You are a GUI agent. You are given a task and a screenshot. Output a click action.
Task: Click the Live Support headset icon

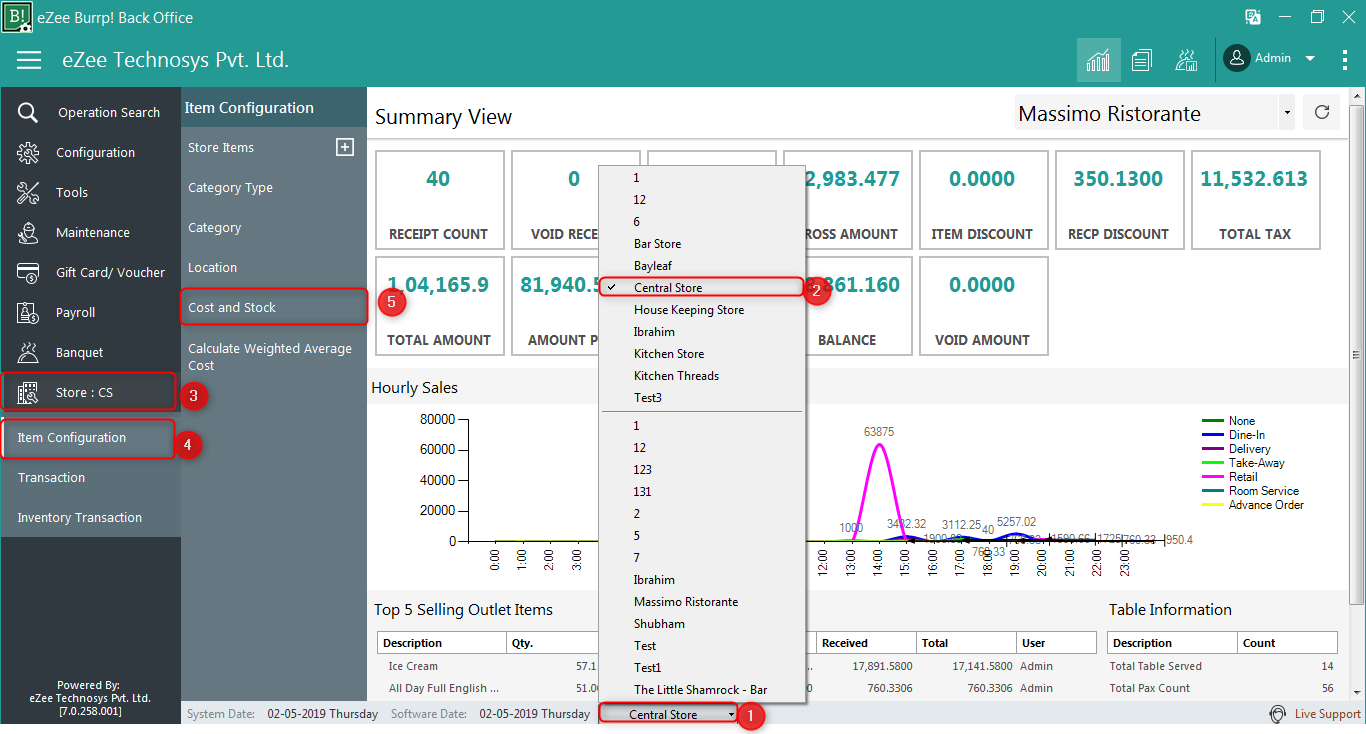pos(1277,714)
